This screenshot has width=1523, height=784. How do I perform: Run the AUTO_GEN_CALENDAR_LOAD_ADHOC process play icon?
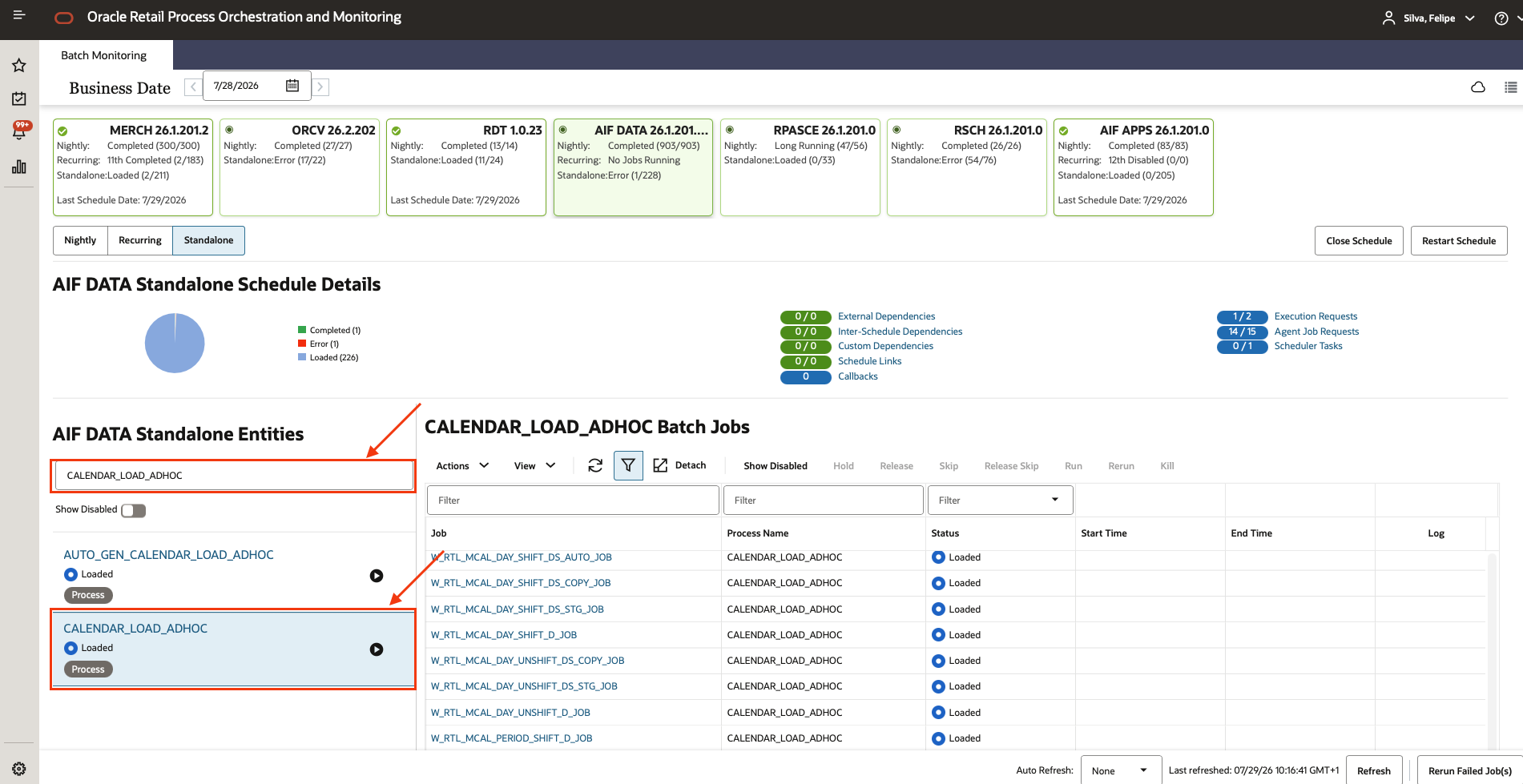(377, 576)
